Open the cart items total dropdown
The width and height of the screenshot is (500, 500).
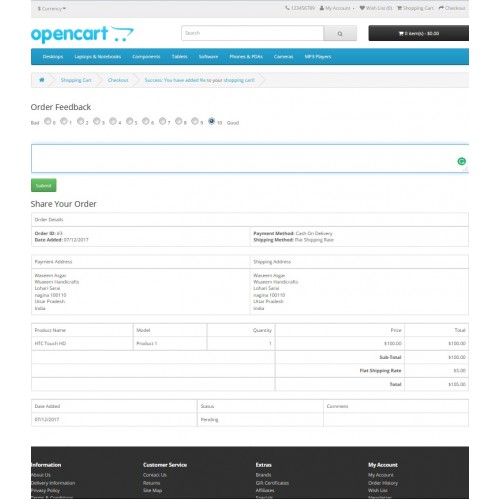click(x=418, y=33)
